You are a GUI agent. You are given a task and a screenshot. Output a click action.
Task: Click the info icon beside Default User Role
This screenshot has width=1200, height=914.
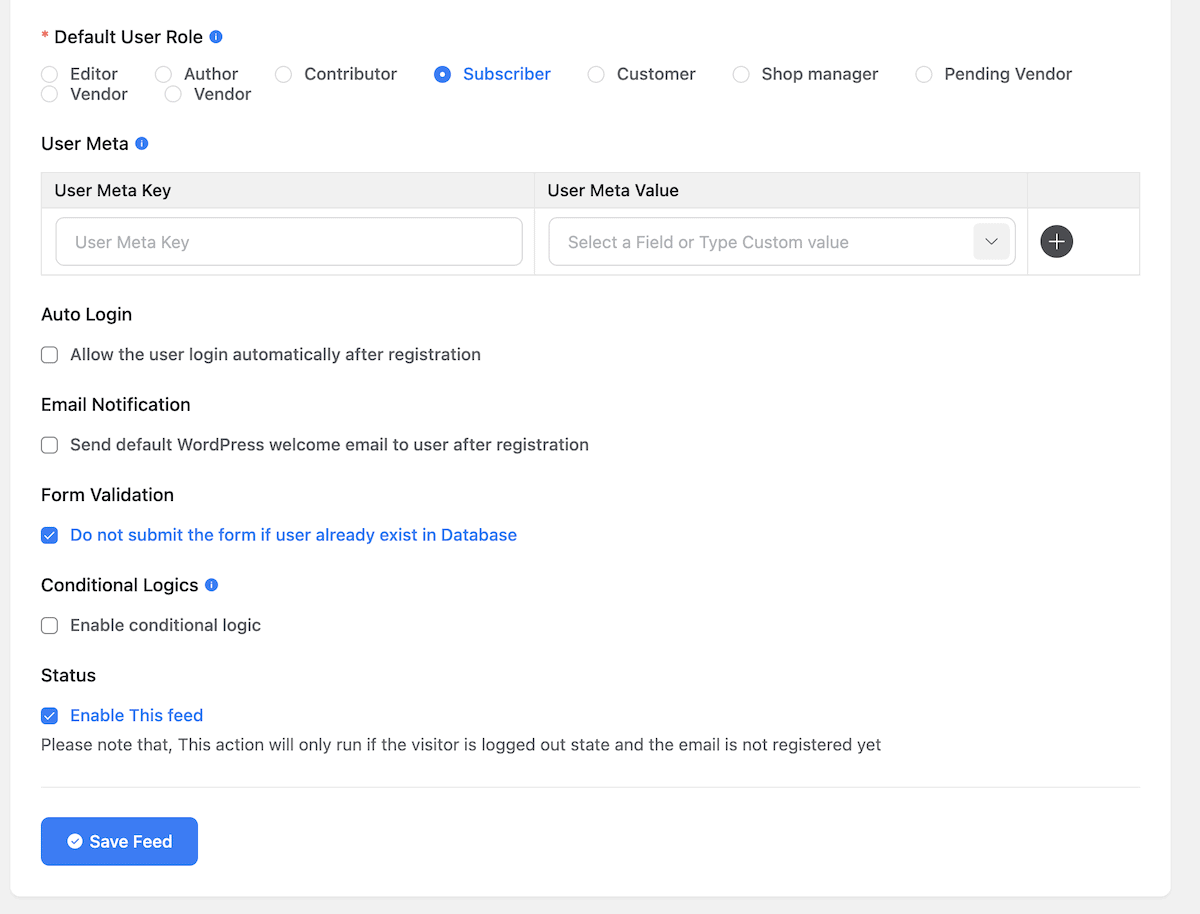[216, 37]
